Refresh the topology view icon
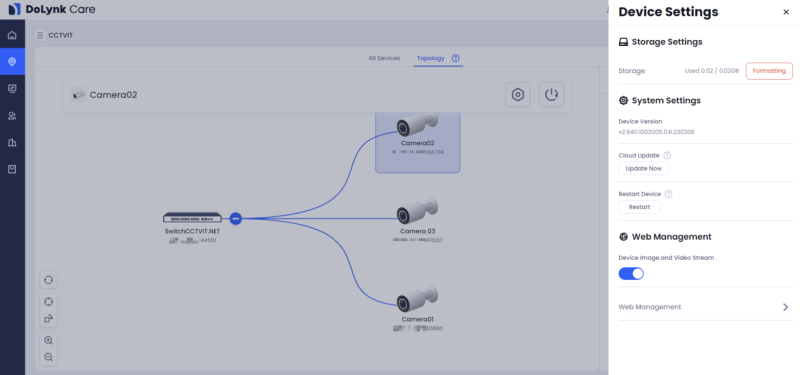 click(48, 280)
